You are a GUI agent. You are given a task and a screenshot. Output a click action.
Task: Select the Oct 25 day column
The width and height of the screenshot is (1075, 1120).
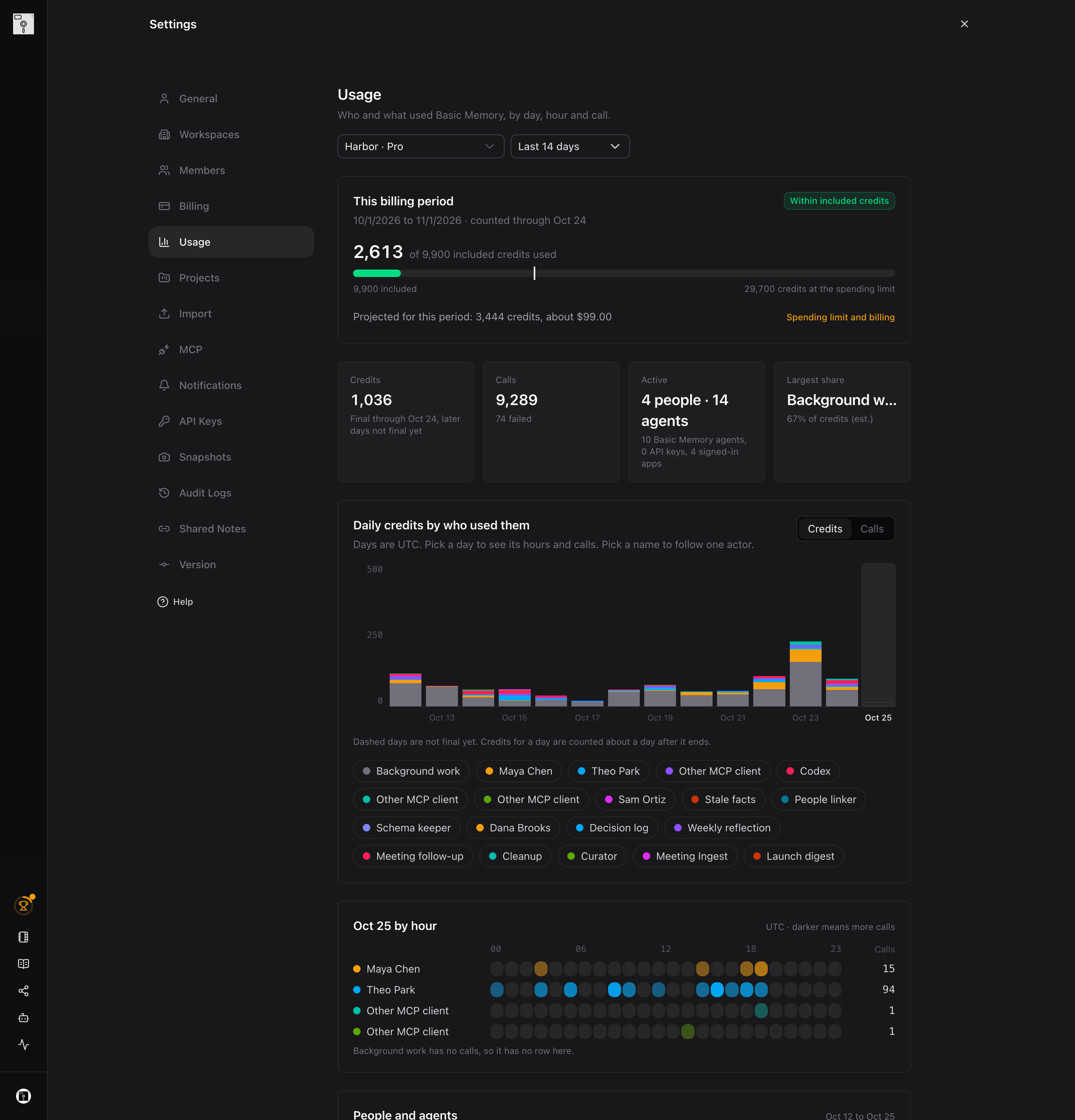pos(878,635)
